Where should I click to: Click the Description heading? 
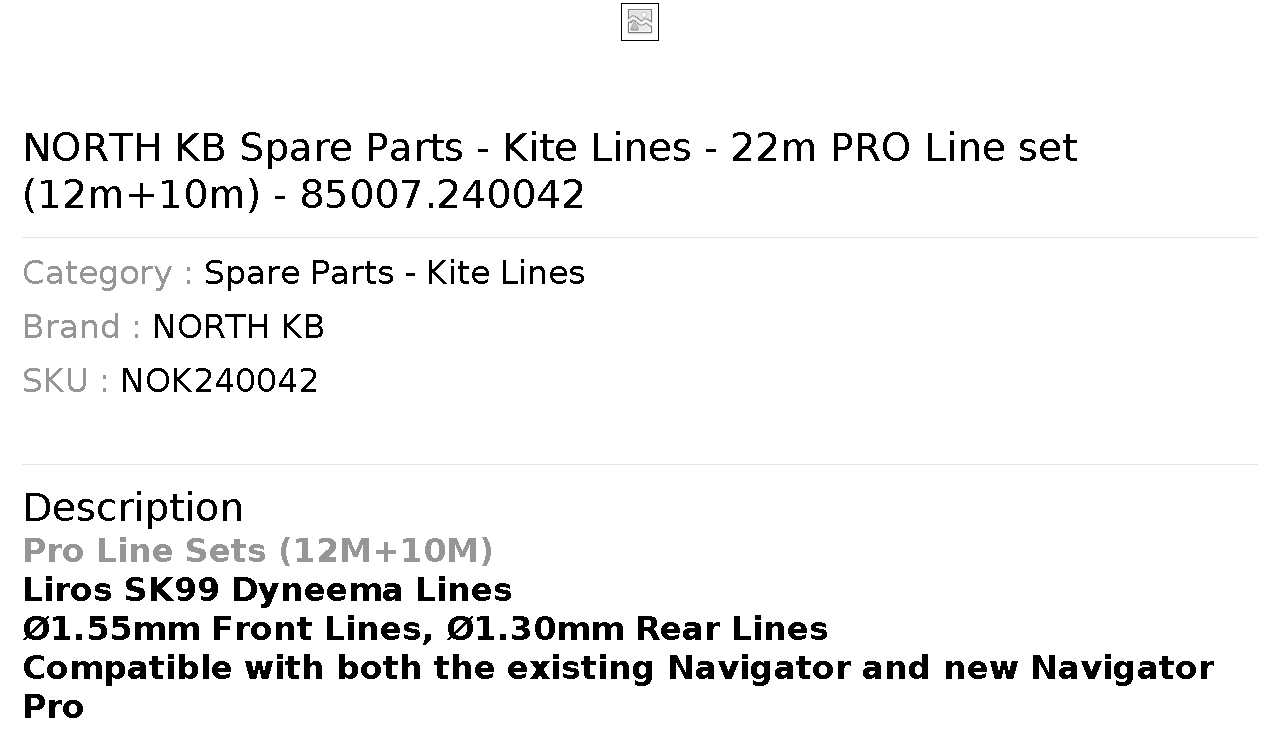(x=133, y=508)
